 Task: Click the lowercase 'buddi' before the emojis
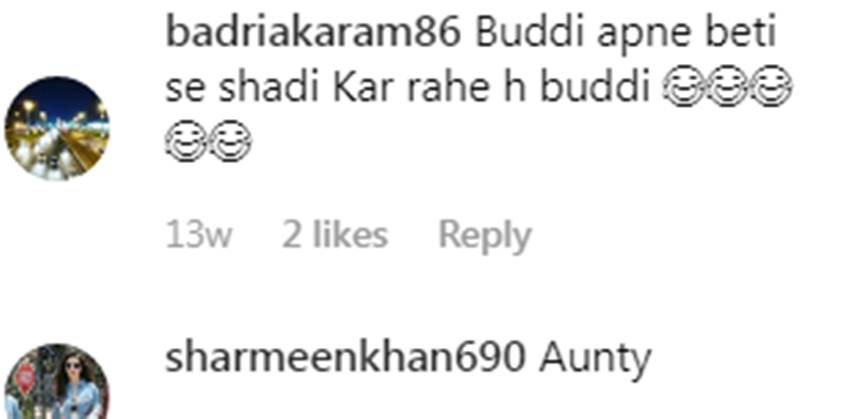[595, 87]
